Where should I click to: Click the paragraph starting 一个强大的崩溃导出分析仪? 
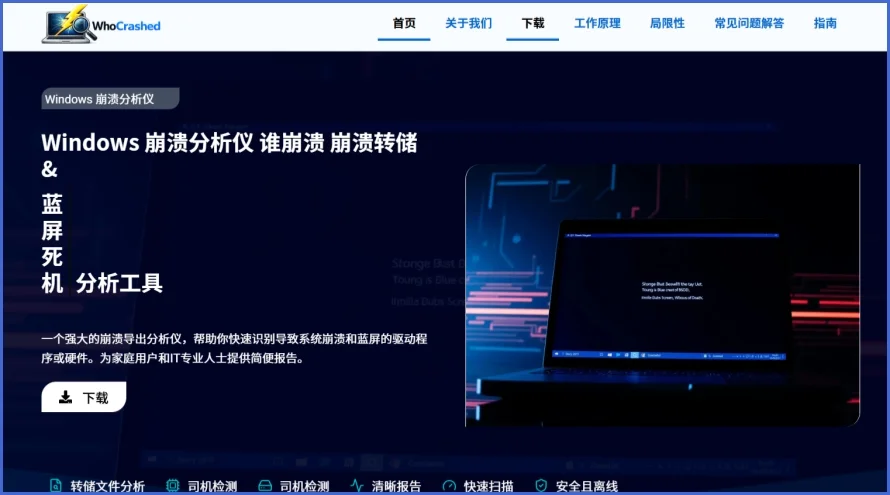pos(234,348)
